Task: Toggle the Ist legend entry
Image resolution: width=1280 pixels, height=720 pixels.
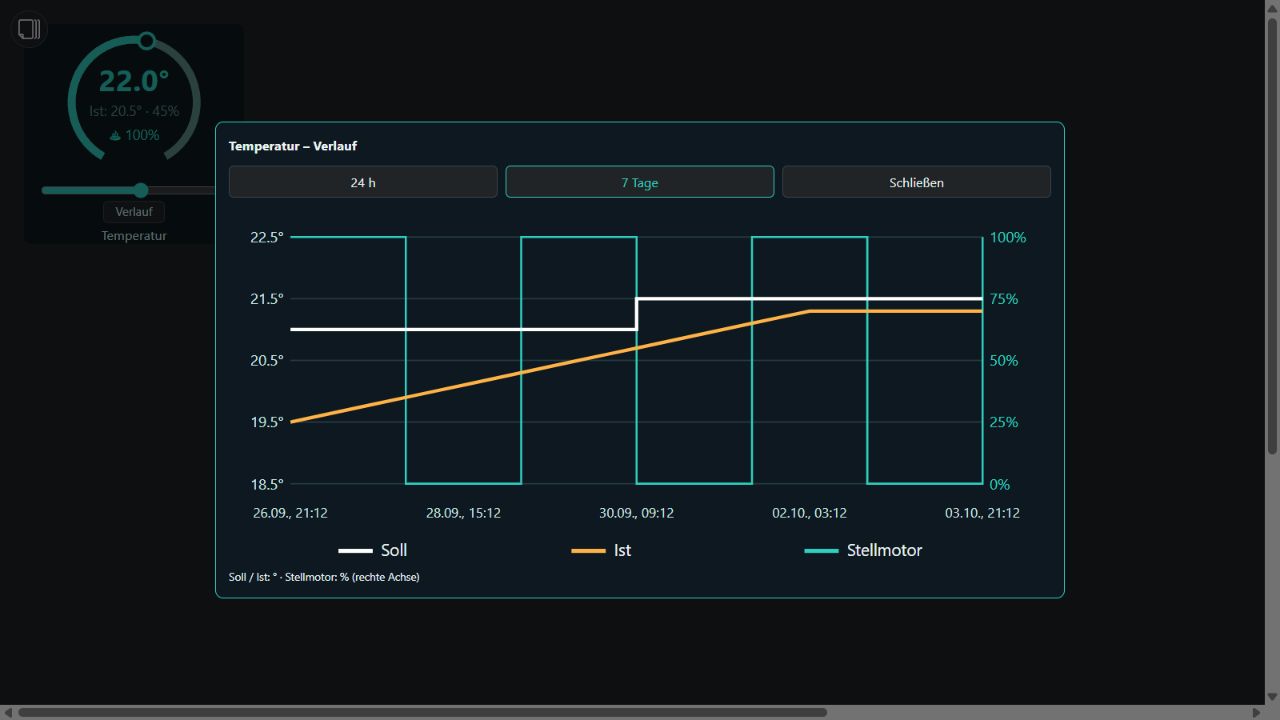Action: pos(601,550)
